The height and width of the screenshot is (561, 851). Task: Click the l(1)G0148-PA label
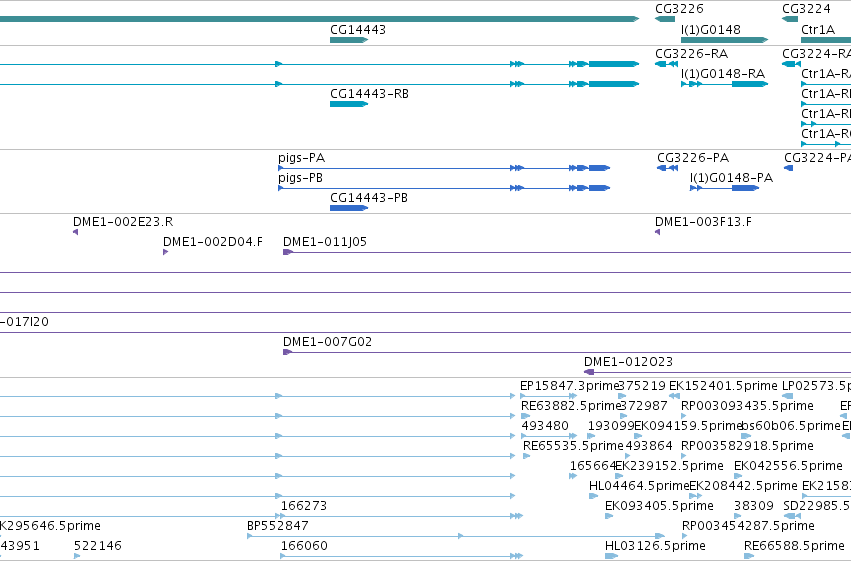[x=731, y=178]
